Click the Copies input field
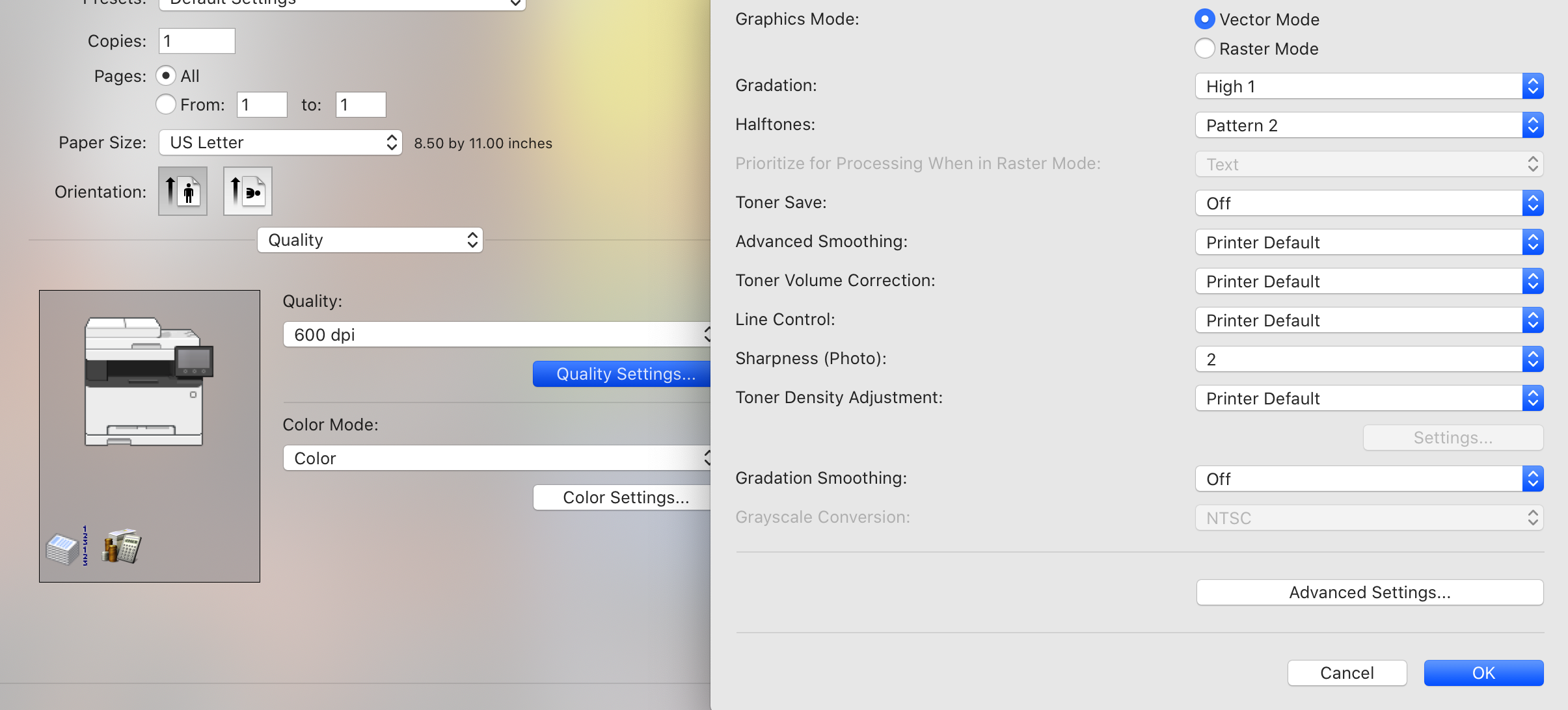 196,41
